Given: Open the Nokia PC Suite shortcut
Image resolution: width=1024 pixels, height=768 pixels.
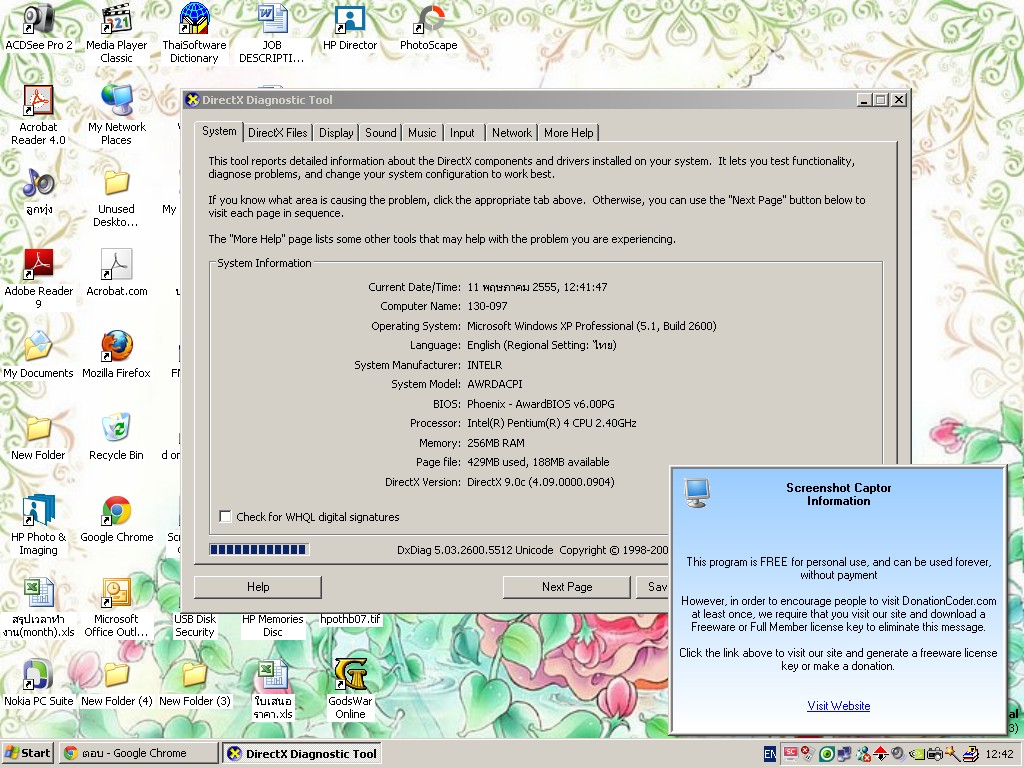Looking at the screenshot, I should pos(39,684).
